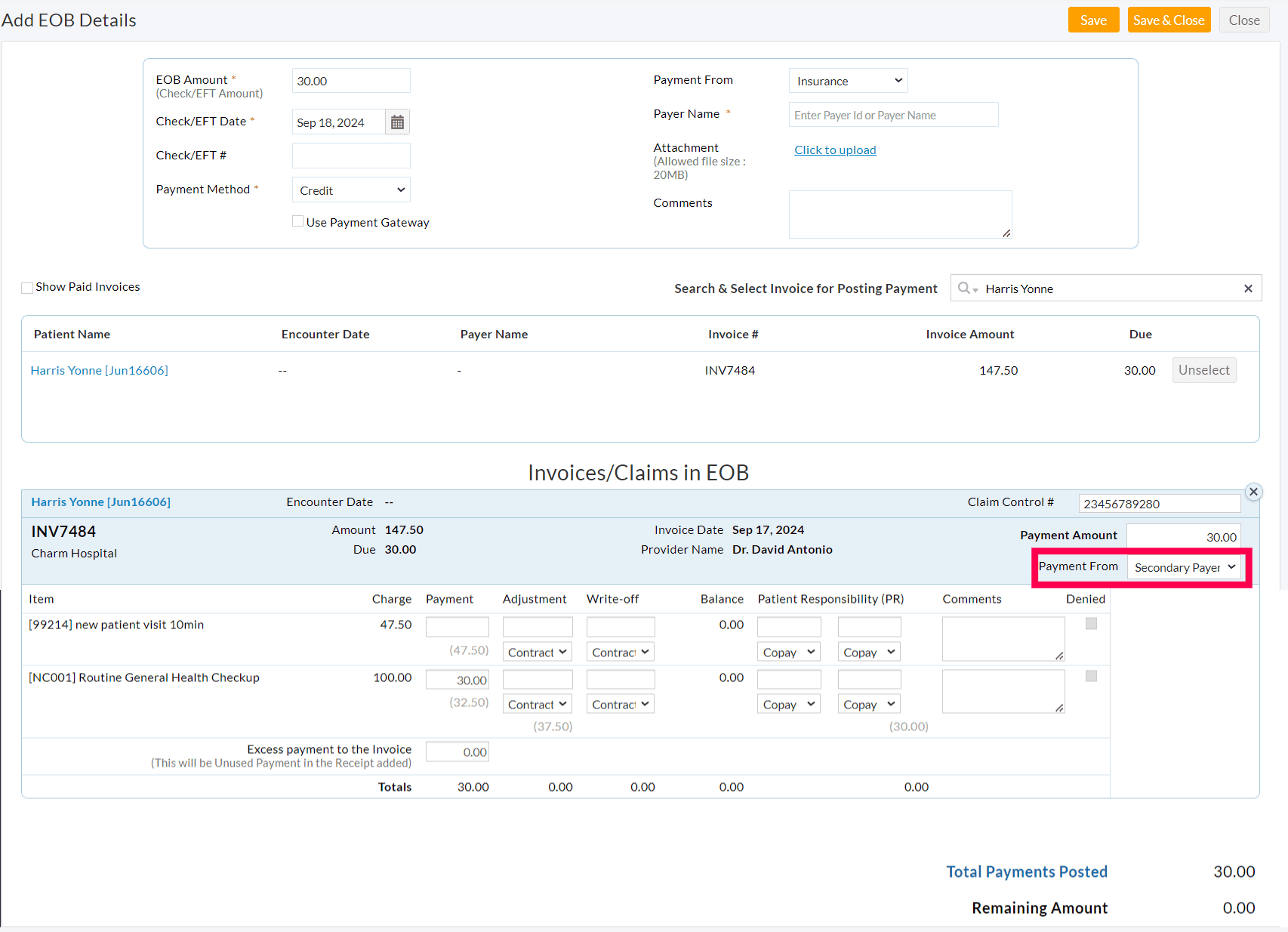Open the Payment From Insurance dropdown
Viewport: 1288px width, 932px height.
click(848, 80)
